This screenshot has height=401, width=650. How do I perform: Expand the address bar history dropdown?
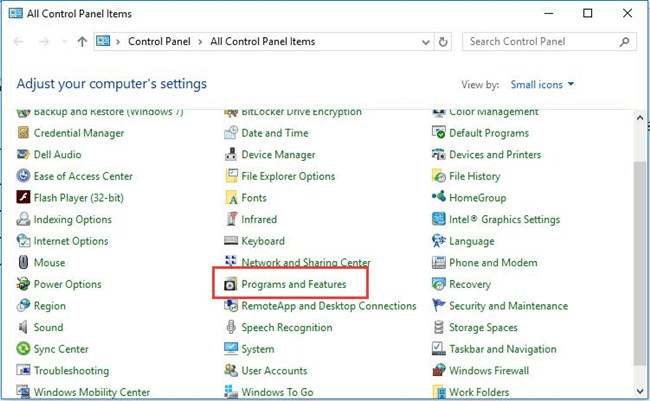coord(426,42)
